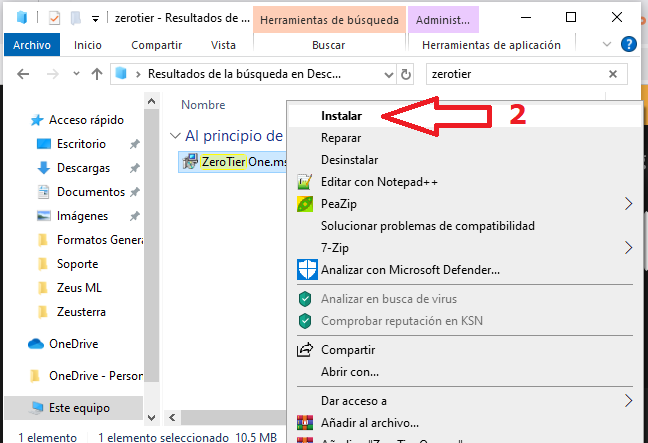This screenshot has height=443, width=648.
Task: Click the Microsoft Defender shield icon
Action: coord(307,269)
